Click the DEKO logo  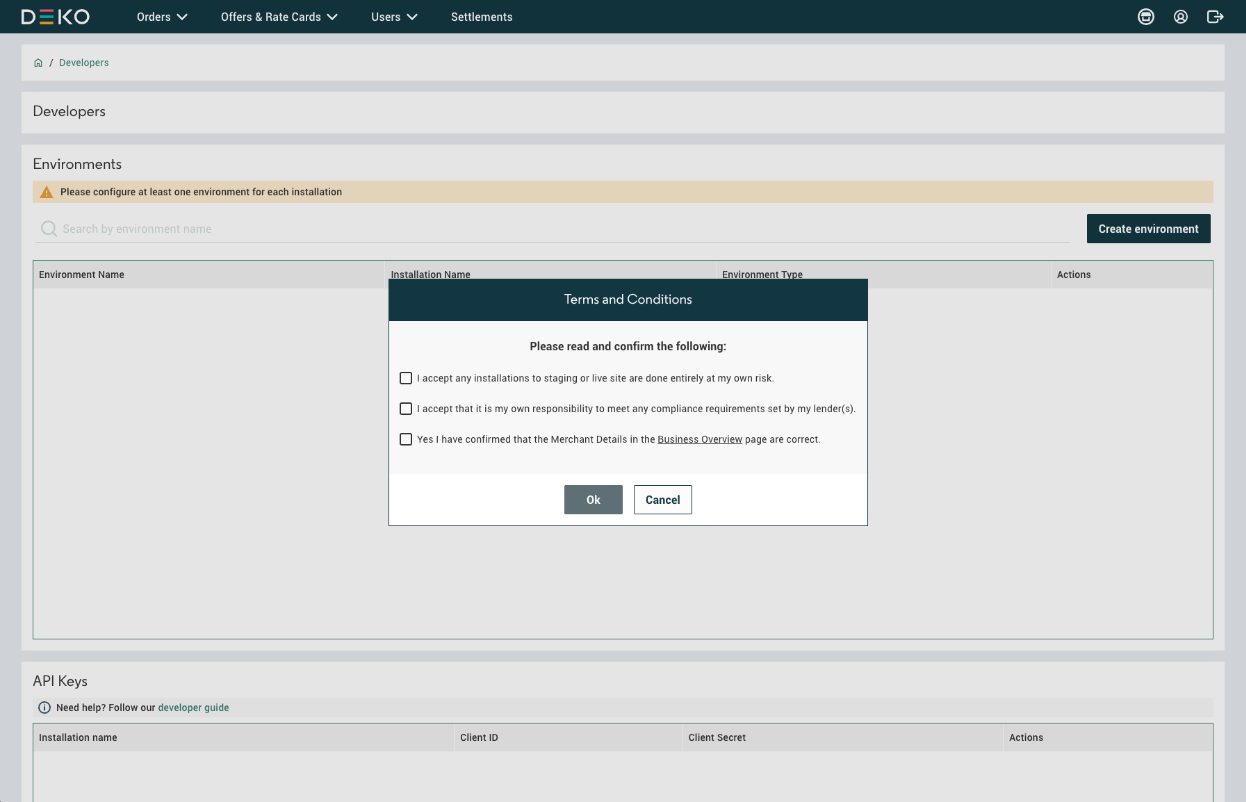pyautogui.click(x=55, y=17)
